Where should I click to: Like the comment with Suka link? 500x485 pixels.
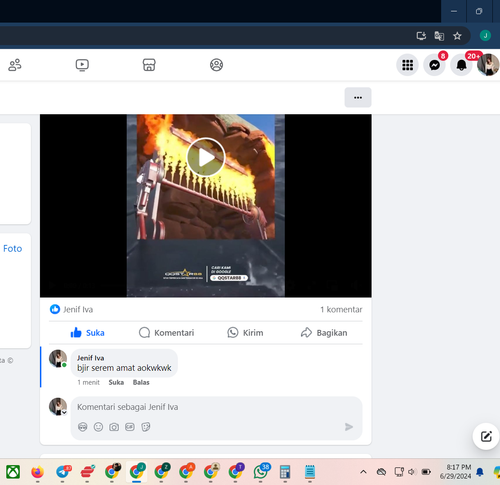click(116, 382)
